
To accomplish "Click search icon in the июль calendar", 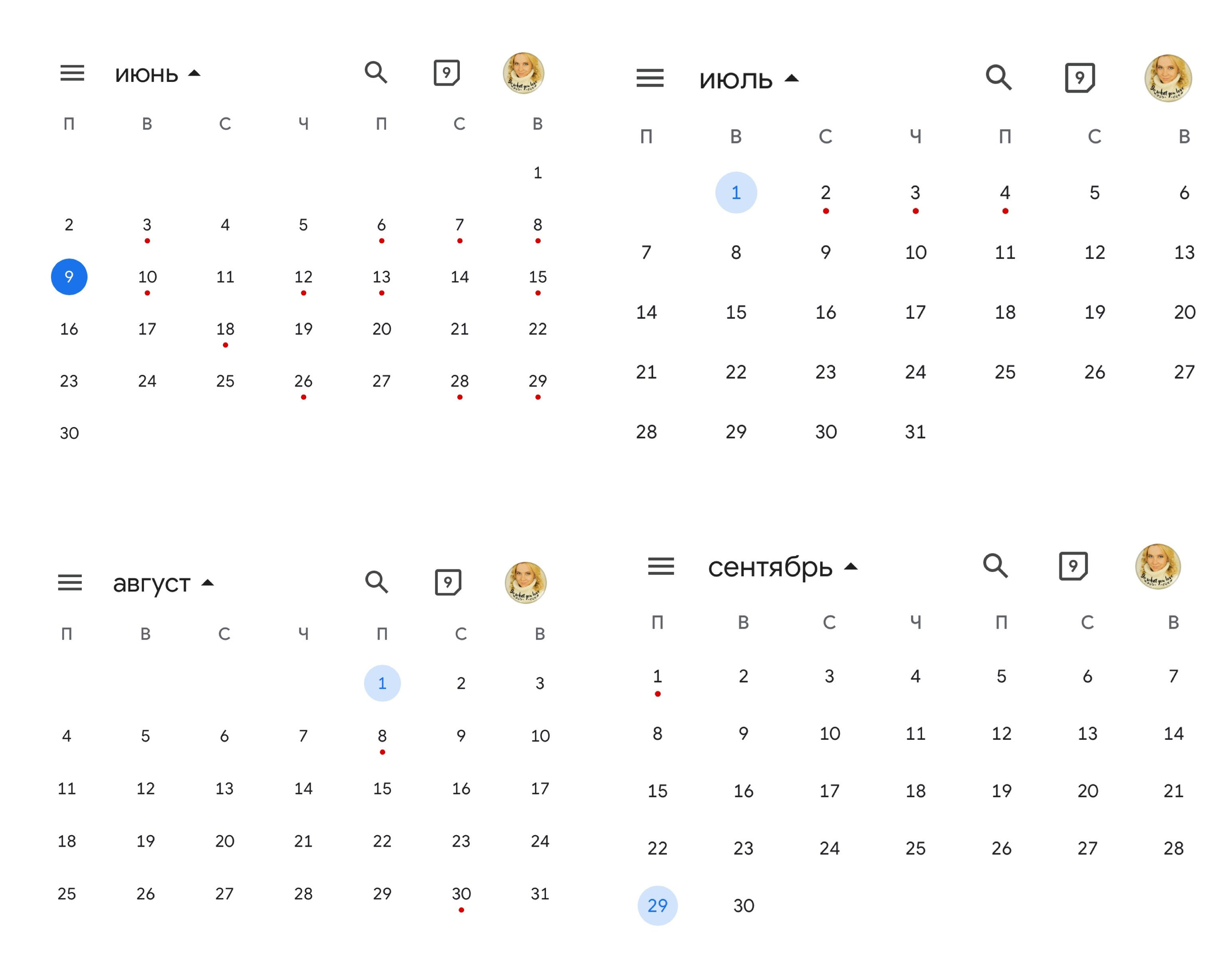I will tap(998, 77).
